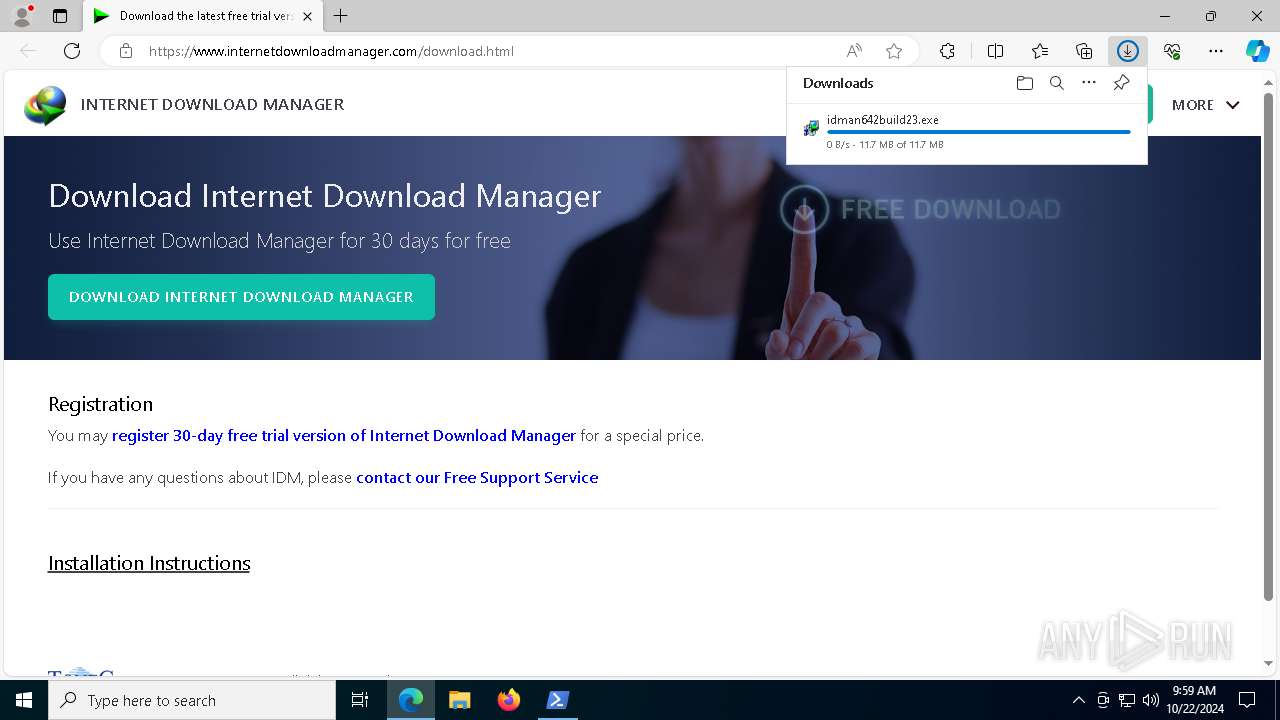Viewport: 1280px width, 720px height.
Task: Click the idman642build23.exe file icon
Action: tap(811, 128)
